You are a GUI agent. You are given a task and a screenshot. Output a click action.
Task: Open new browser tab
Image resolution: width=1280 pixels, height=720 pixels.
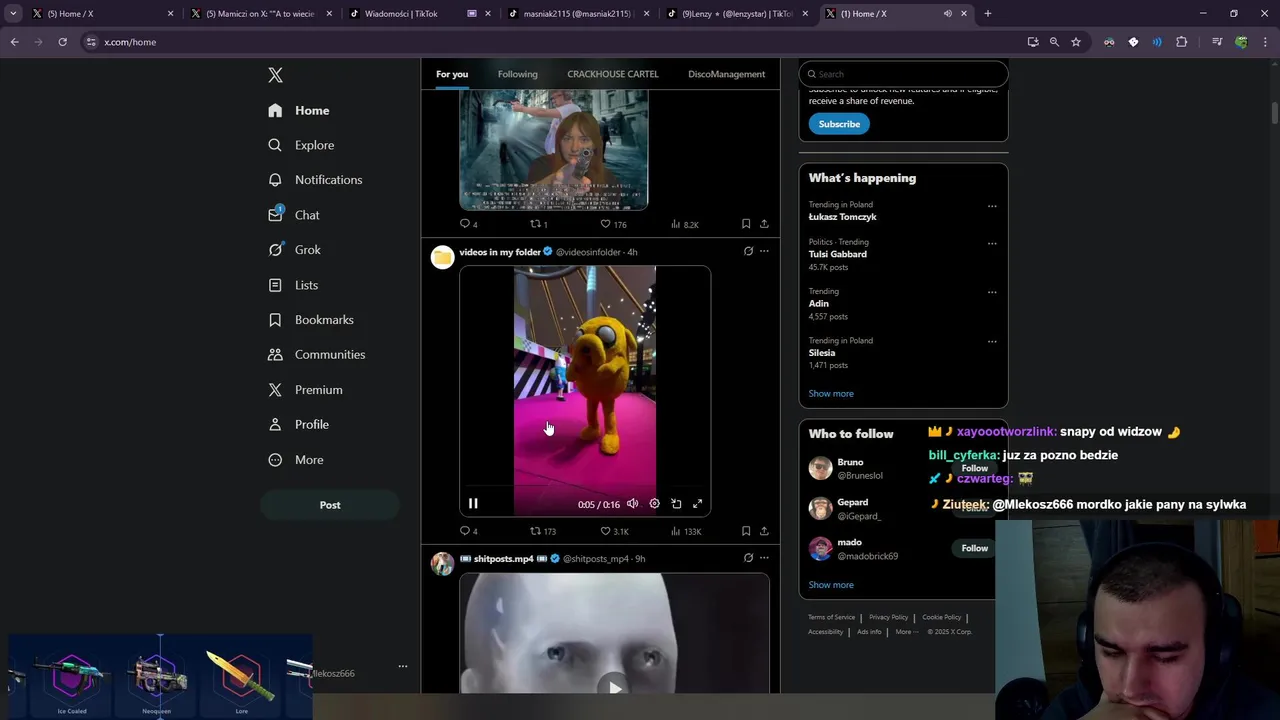[988, 13]
